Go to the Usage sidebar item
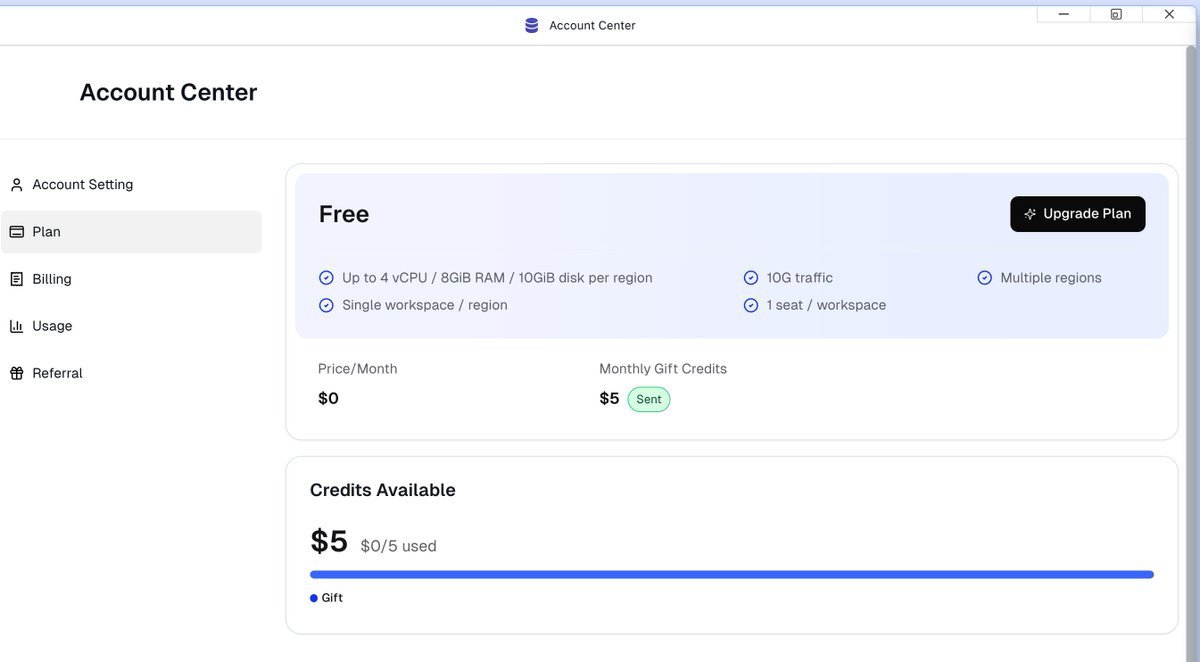The width and height of the screenshot is (1200, 662). click(52, 326)
